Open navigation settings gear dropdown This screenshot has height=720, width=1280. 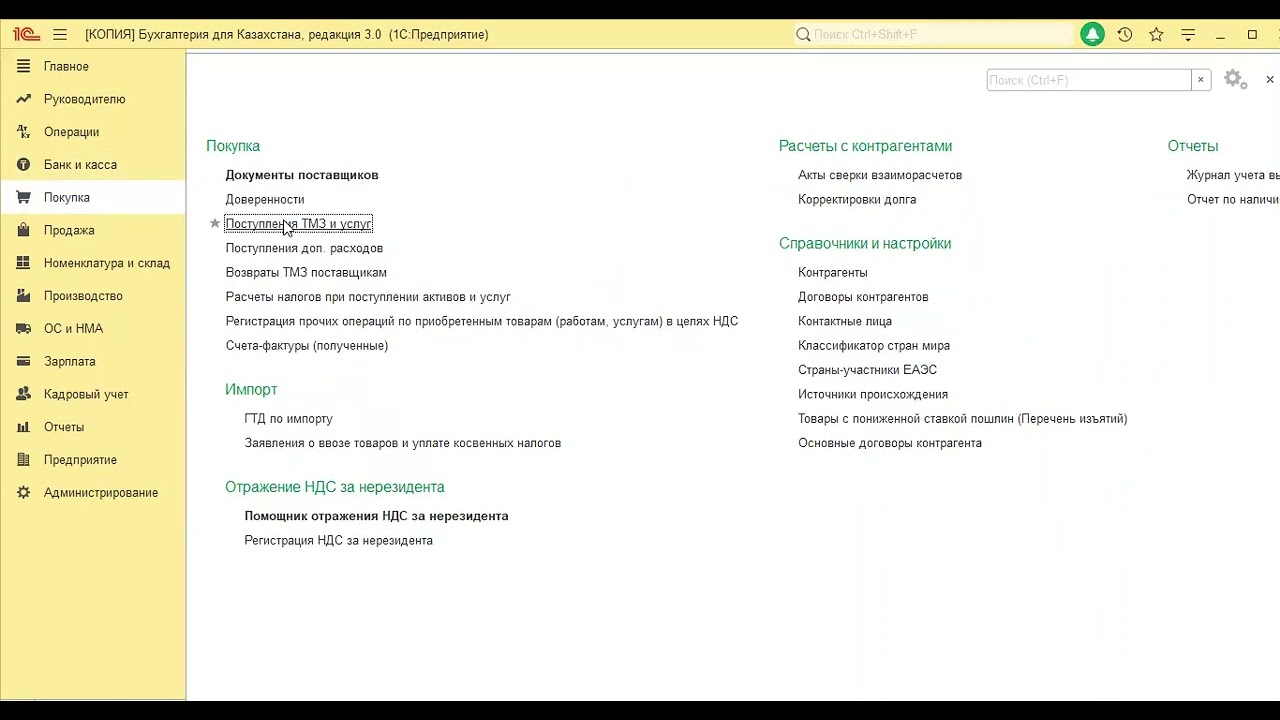pyautogui.click(x=1235, y=80)
